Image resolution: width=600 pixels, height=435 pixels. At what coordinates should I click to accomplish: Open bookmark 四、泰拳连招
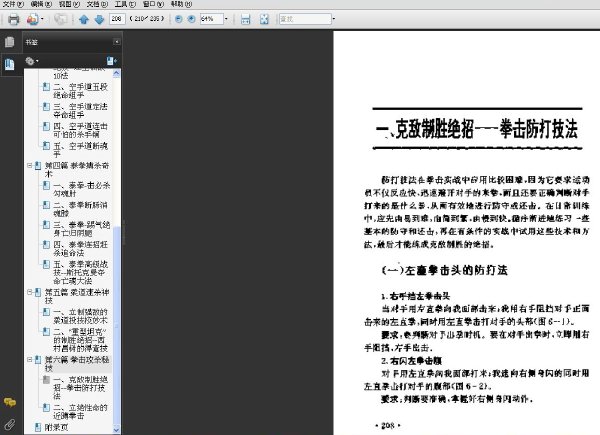click(80, 248)
